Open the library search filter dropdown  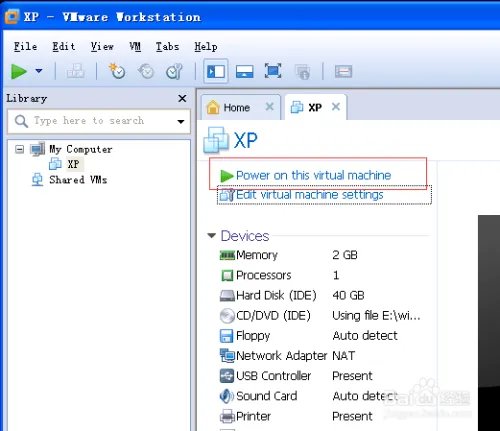pos(181,121)
